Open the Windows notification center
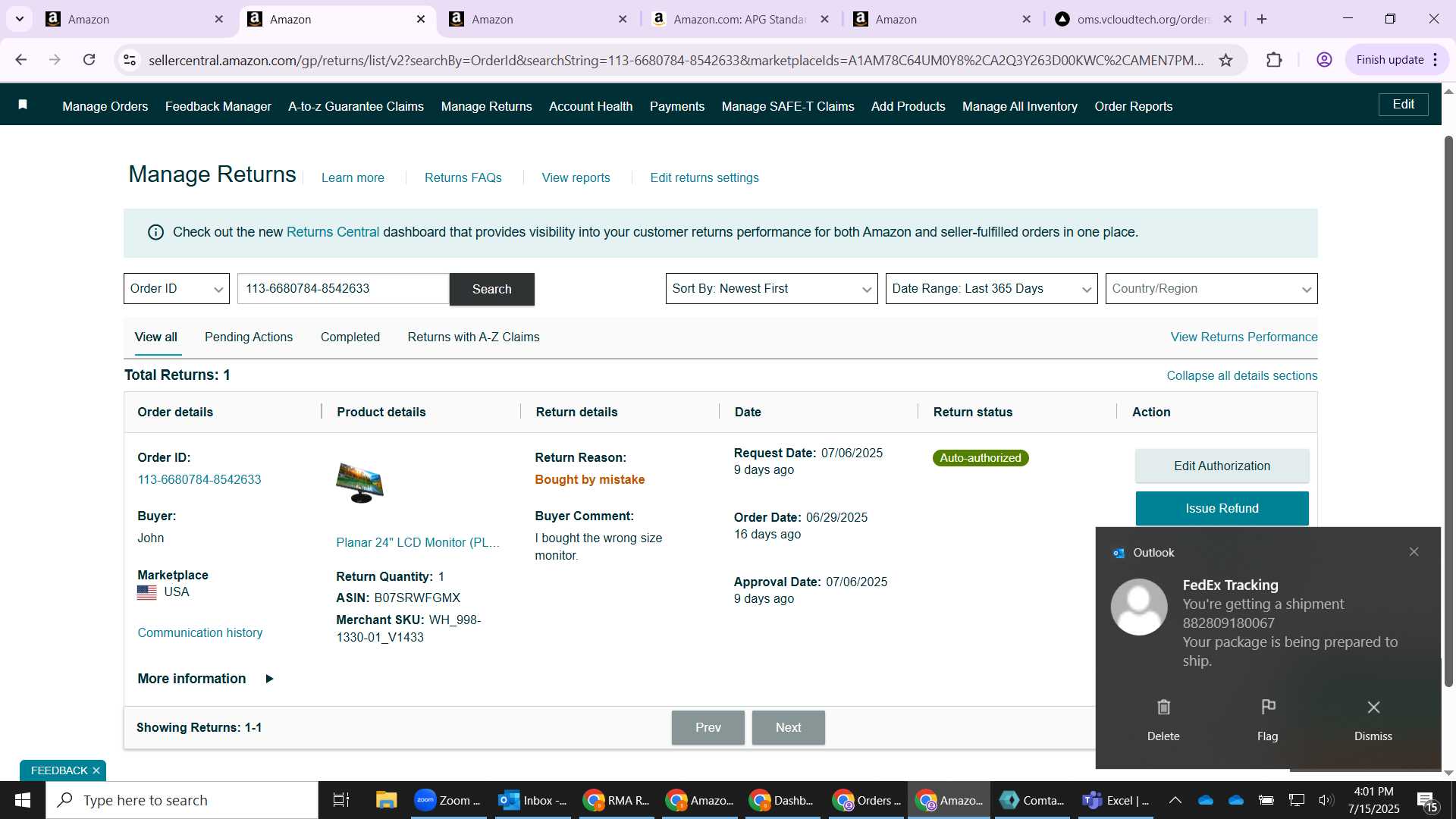The height and width of the screenshot is (819, 1456). tap(1426, 801)
